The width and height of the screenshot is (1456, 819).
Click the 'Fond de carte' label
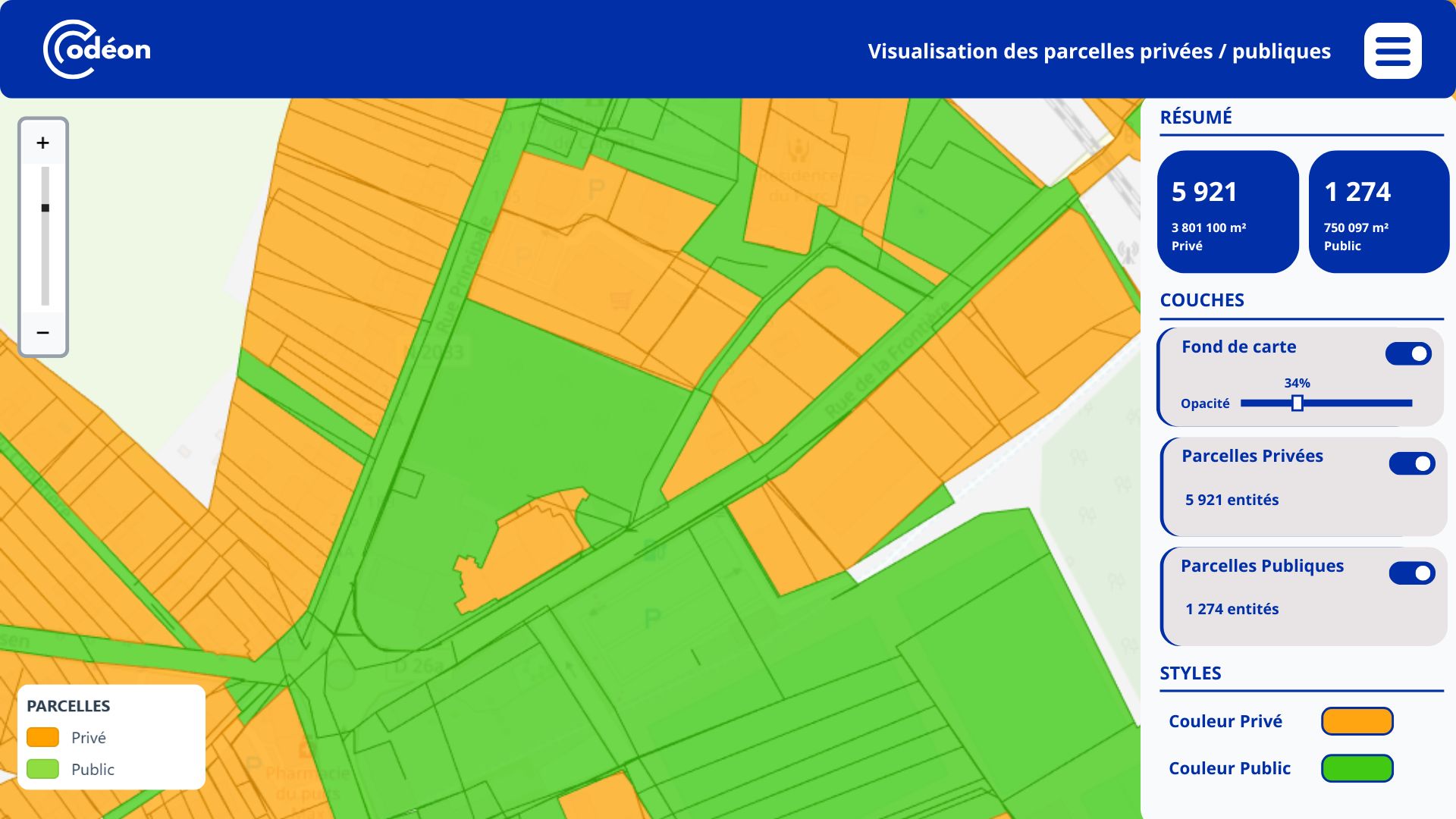click(1238, 347)
